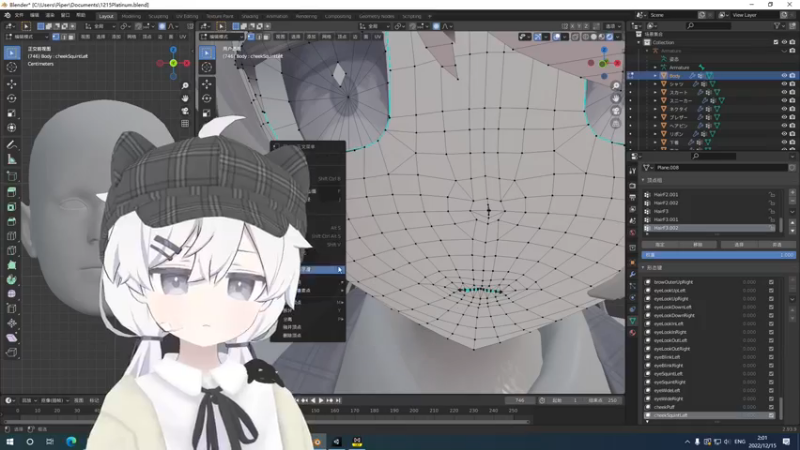Collapse the 顶点组 vertex groups panel
The width and height of the screenshot is (800, 450).
tap(643, 180)
